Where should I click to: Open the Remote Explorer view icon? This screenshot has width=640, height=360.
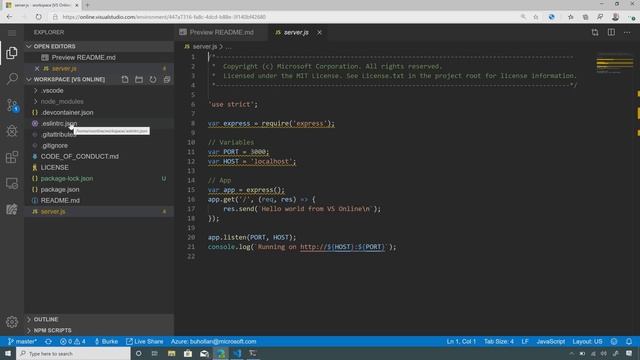[12, 183]
